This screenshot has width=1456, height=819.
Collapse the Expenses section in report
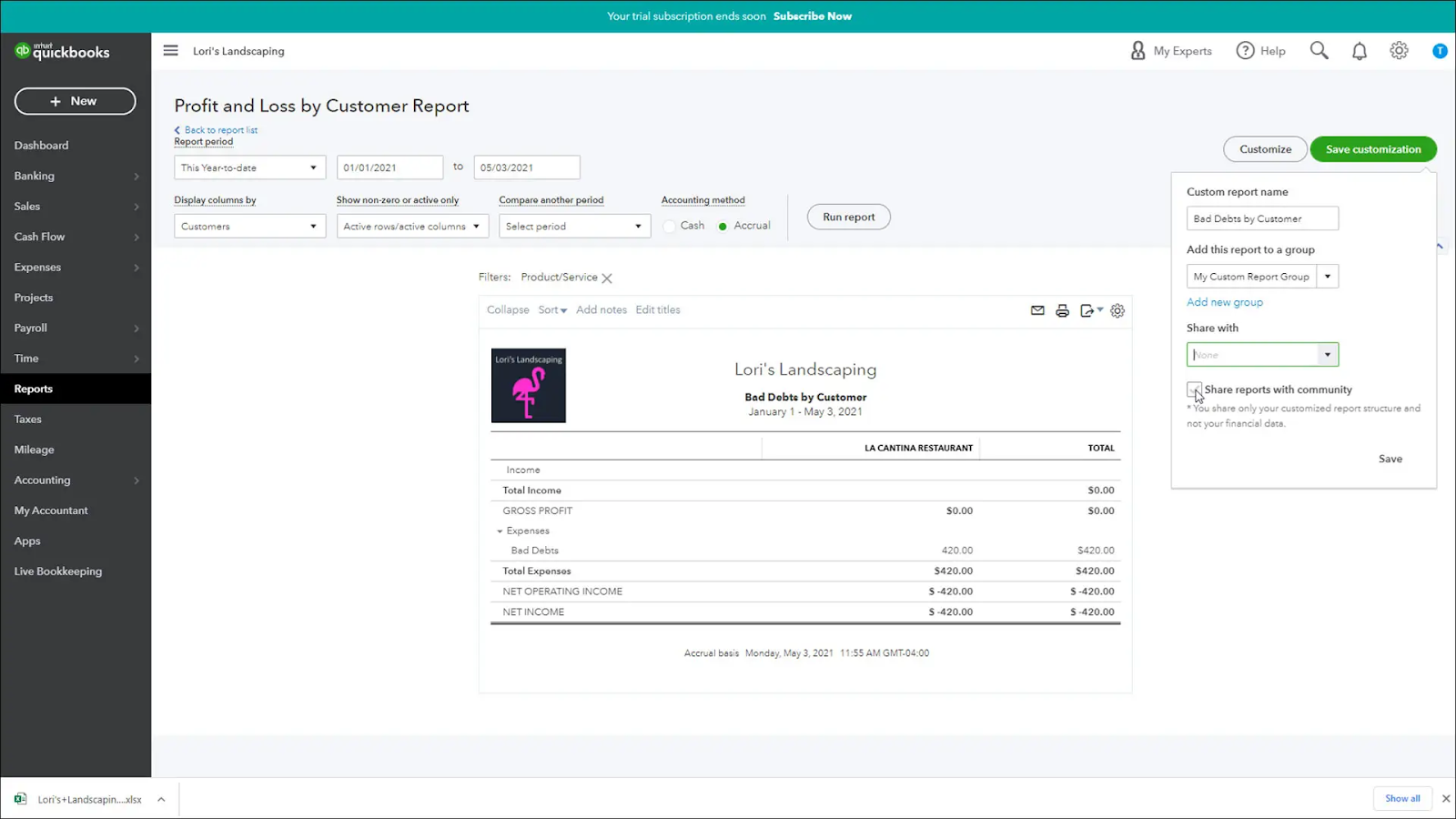click(500, 531)
